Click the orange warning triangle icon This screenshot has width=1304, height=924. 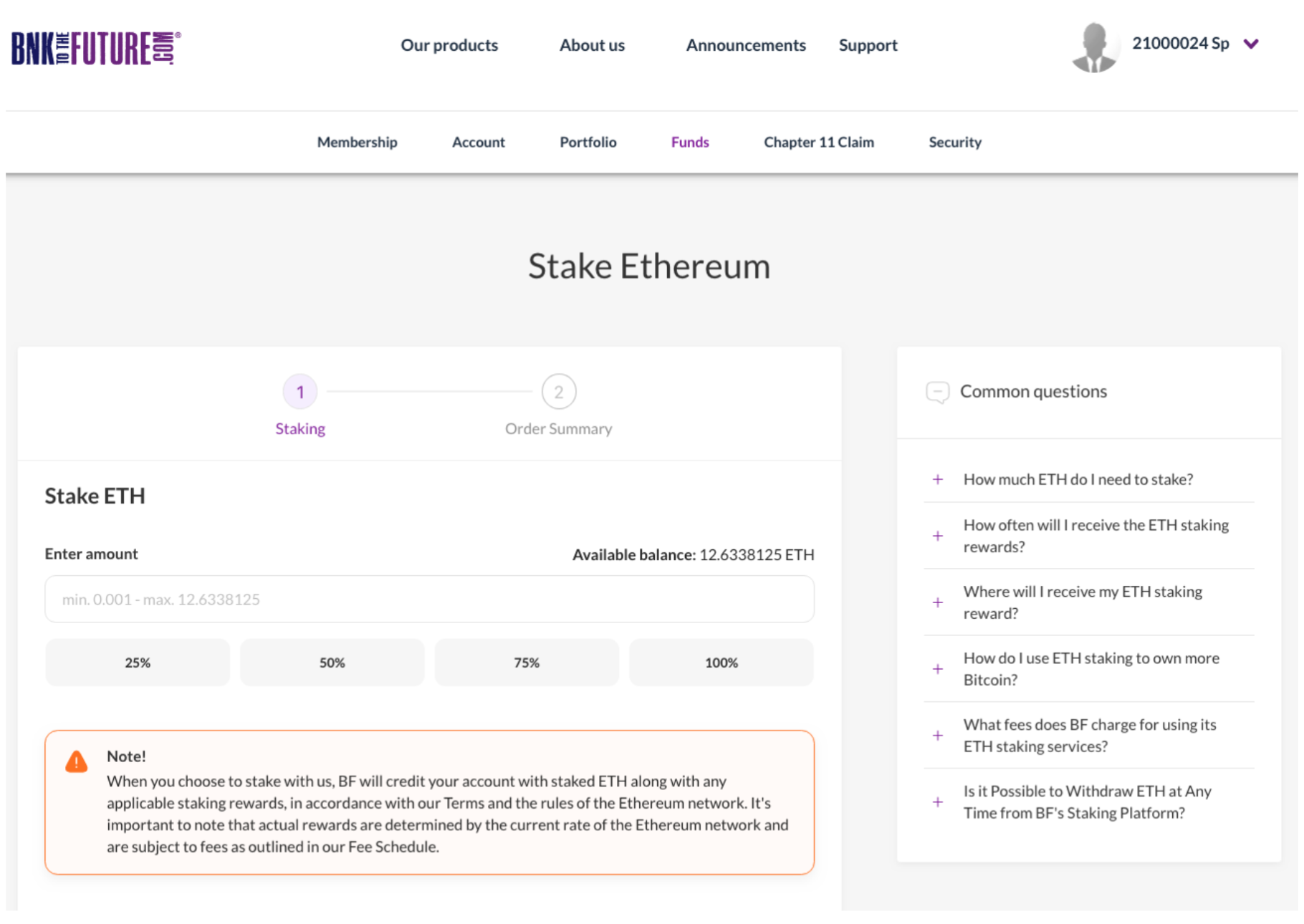pos(77,761)
